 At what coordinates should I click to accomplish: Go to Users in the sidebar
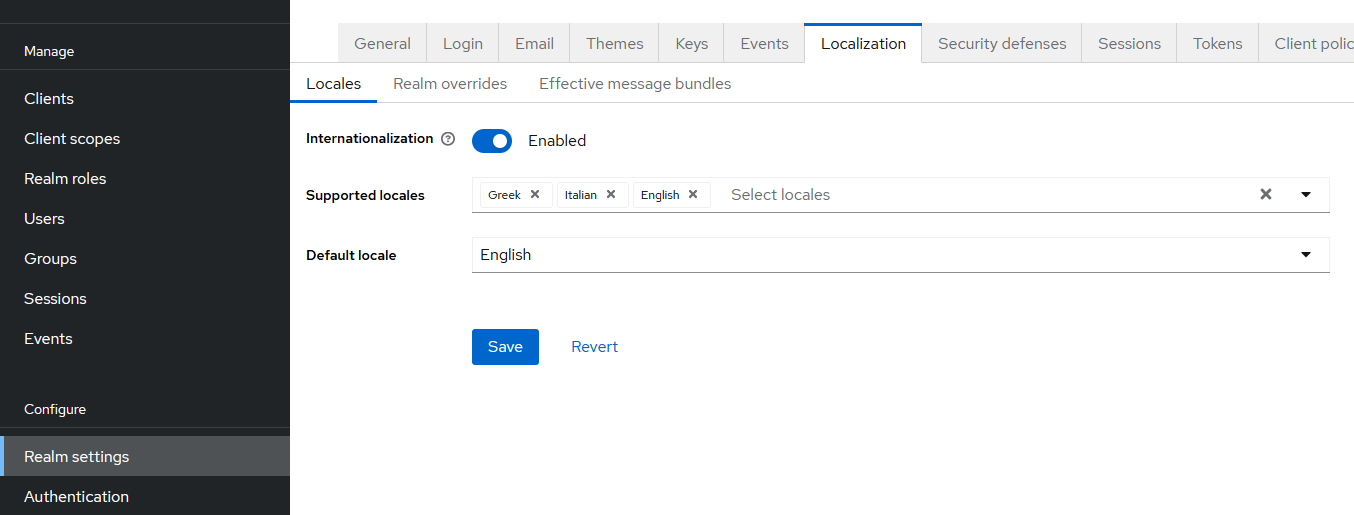[44, 219]
